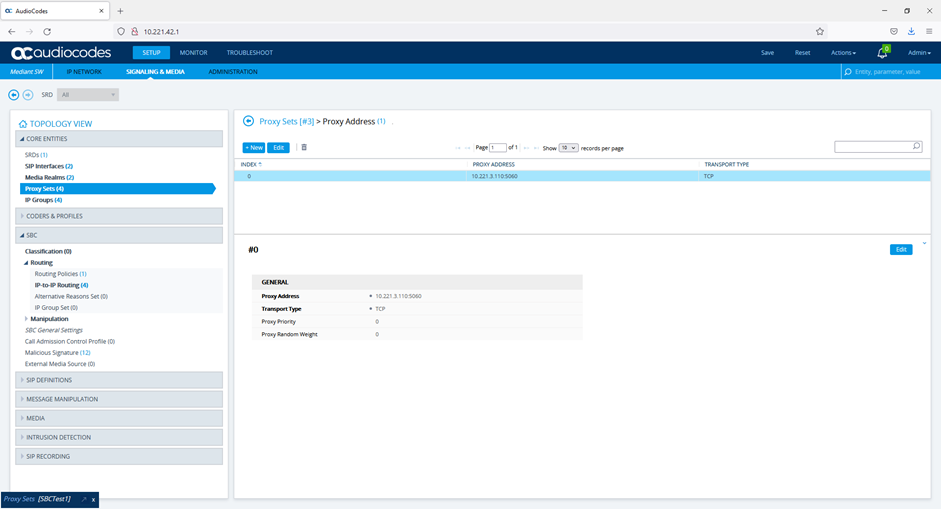Viewport: 941px width, 509px height.
Task: Open the IP NETWORK tab
Action: tap(84, 71)
